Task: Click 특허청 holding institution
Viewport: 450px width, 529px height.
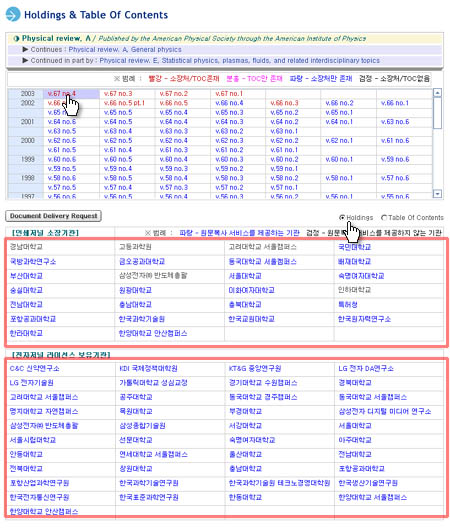Action: coord(348,305)
